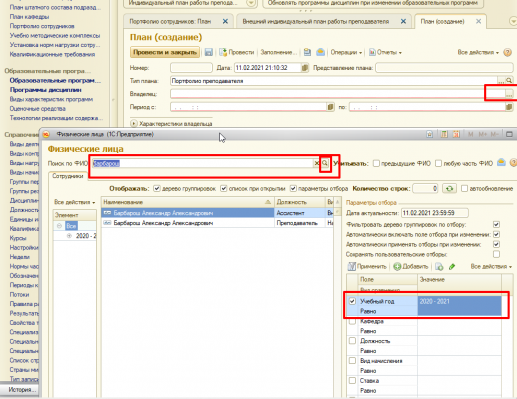Click the calculator icon in the Физические лица title bar
Screen dimensions: 517x399
point(444,134)
